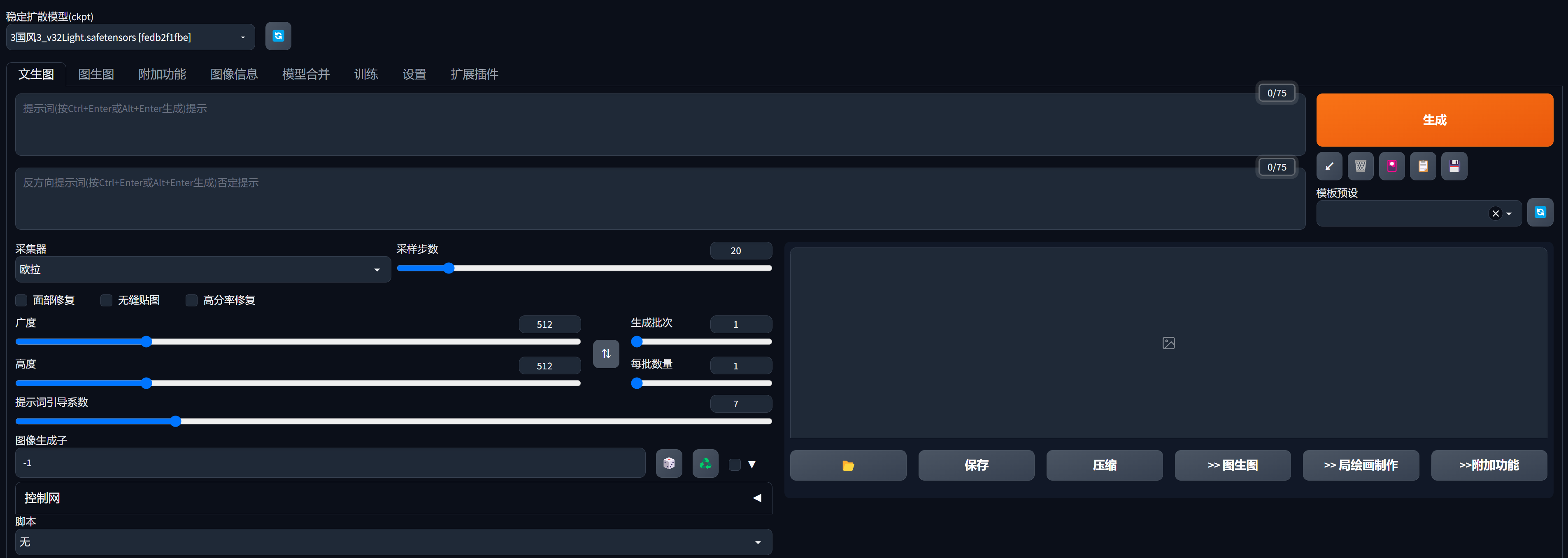Send image to >>附加功能
Image resolution: width=1568 pixels, height=558 pixels.
1489,465
